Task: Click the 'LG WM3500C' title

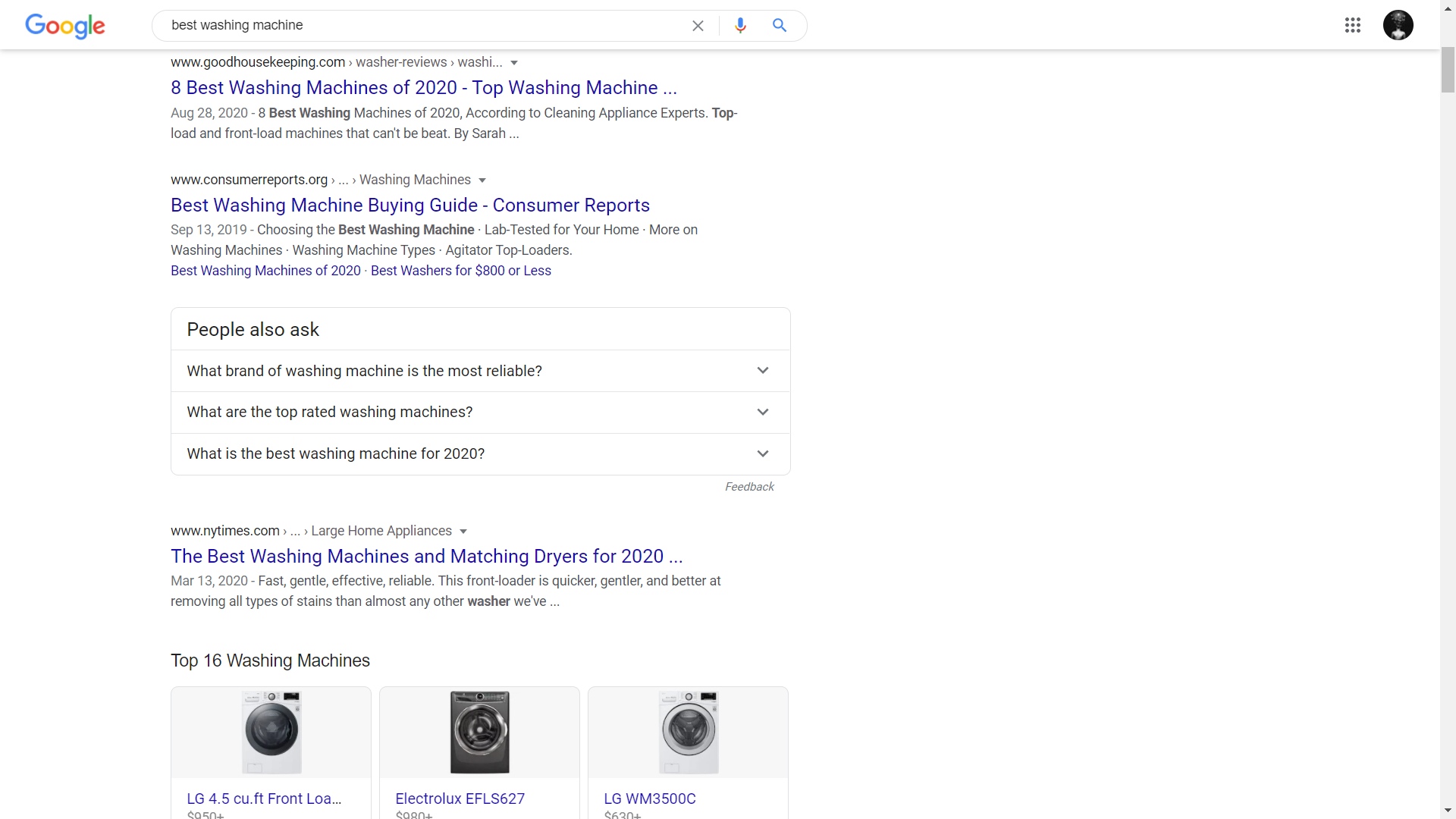Action: 650,799
